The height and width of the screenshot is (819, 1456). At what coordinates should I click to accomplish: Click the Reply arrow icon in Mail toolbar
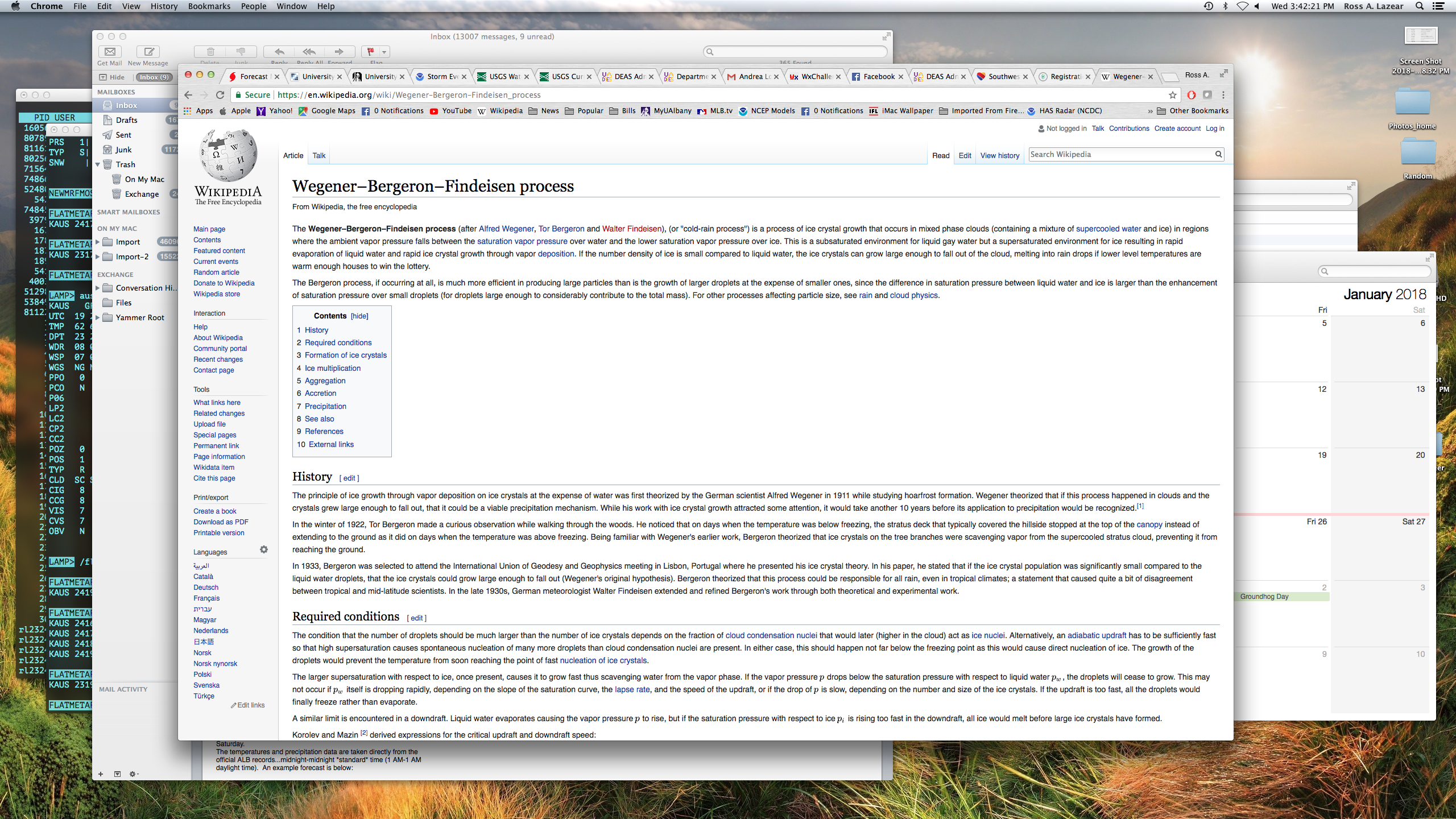pos(279,52)
